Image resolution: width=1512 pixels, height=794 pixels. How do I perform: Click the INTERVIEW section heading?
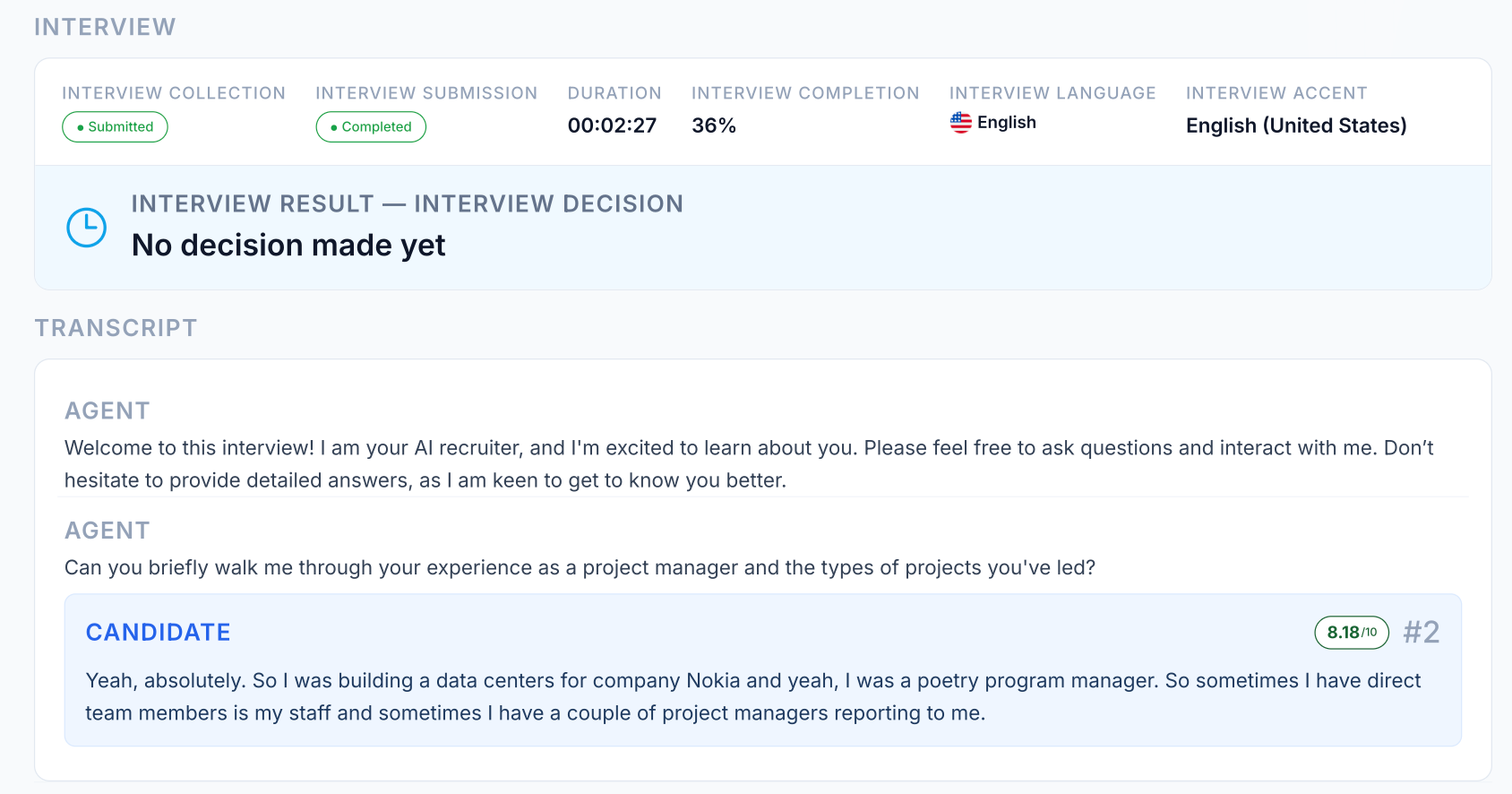[x=105, y=27]
